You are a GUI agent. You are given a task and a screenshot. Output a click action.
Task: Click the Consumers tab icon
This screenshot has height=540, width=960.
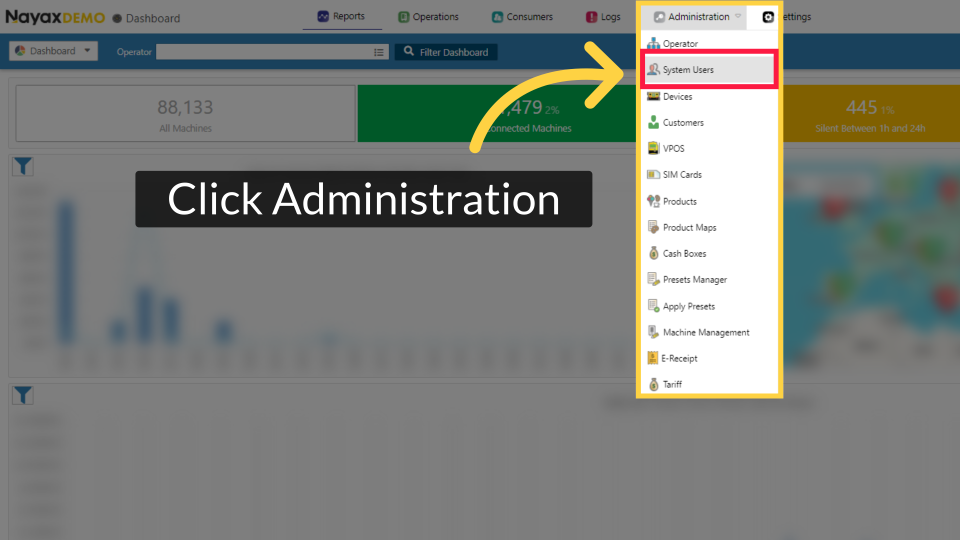pyautogui.click(x=497, y=17)
